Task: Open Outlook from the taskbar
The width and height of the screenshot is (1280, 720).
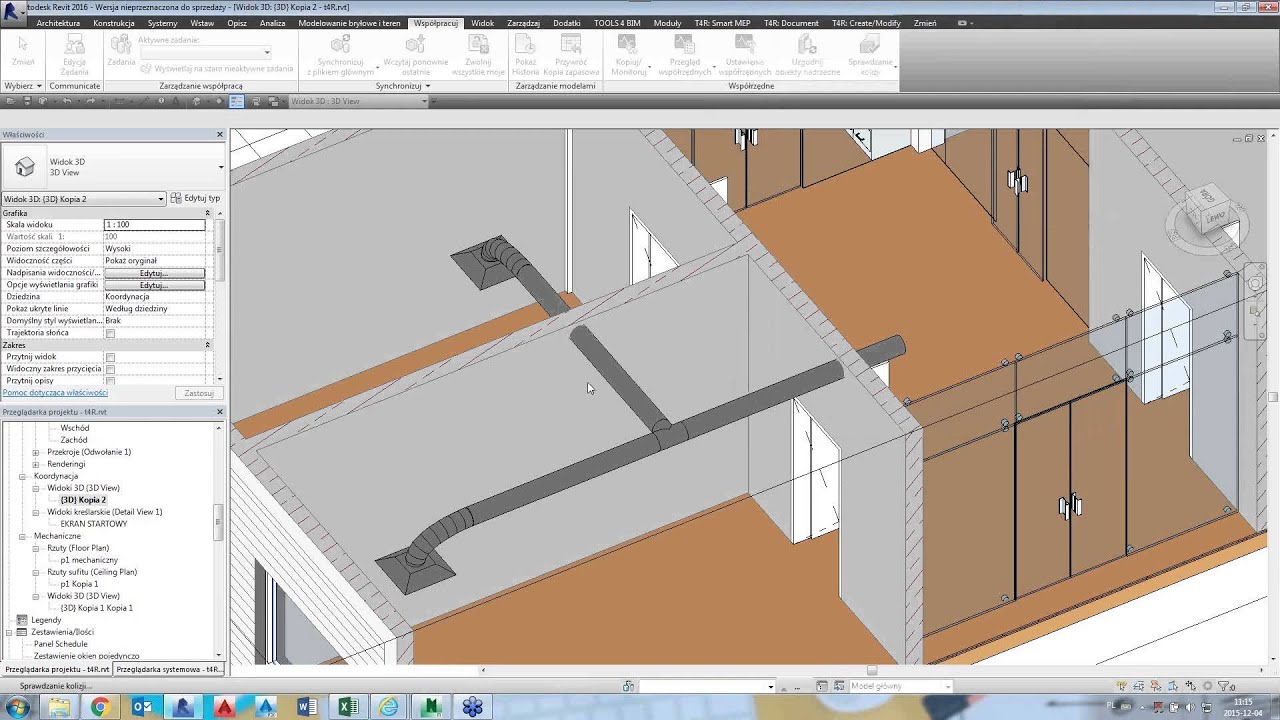Action: point(142,707)
